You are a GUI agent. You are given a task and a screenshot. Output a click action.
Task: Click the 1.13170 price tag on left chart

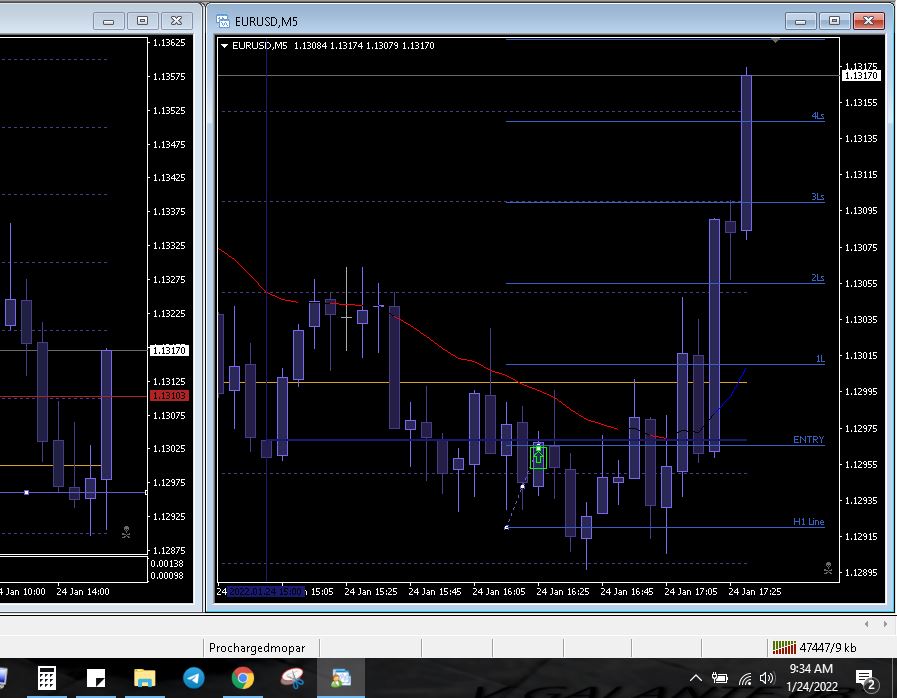[x=169, y=350]
